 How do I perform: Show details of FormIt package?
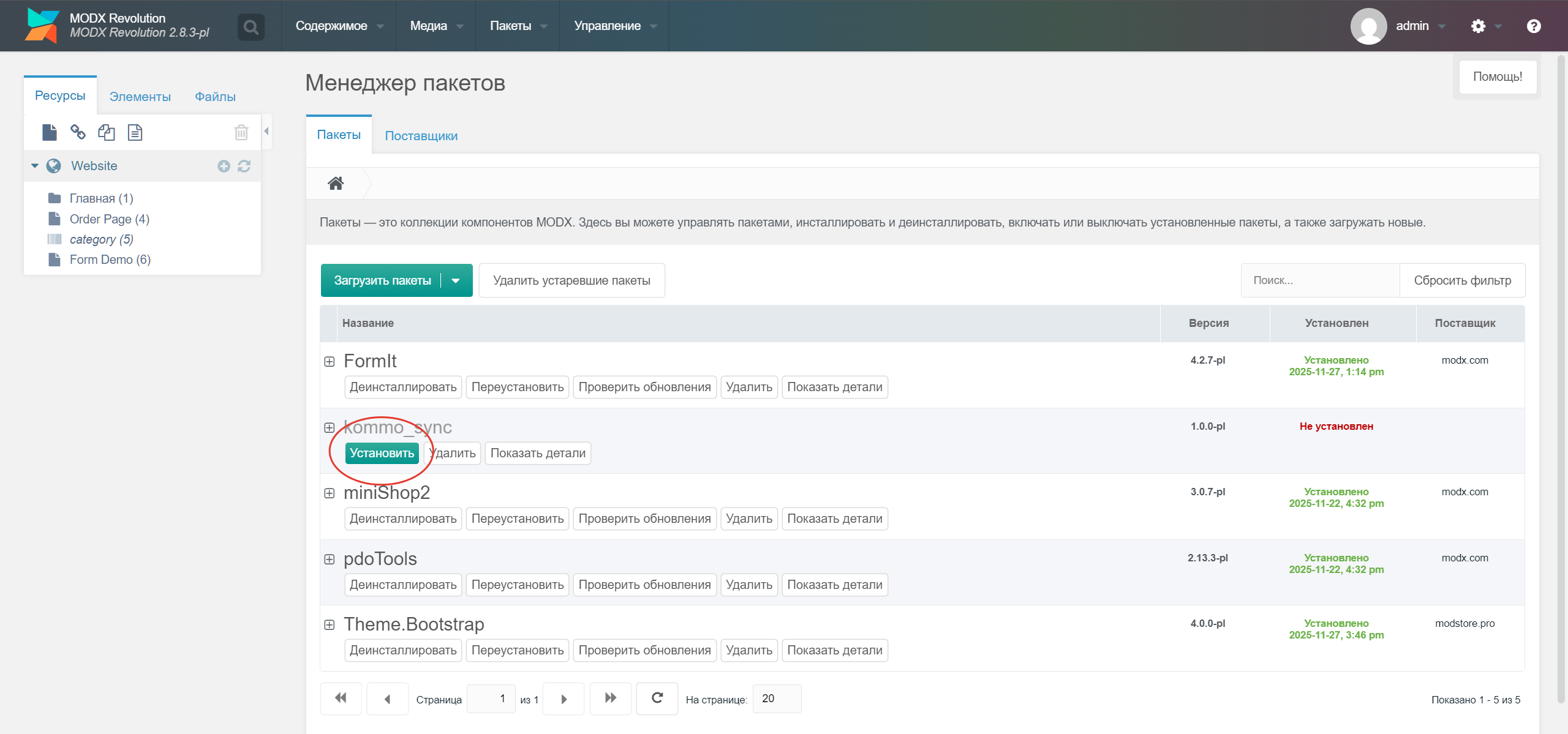coord(835,387)
